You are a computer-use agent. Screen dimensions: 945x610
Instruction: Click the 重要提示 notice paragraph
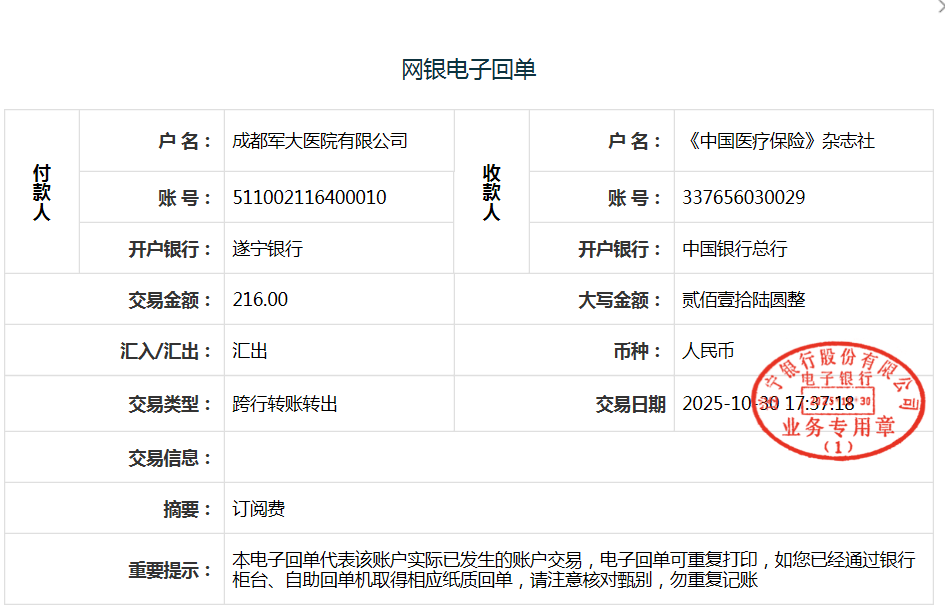(572, 570)
